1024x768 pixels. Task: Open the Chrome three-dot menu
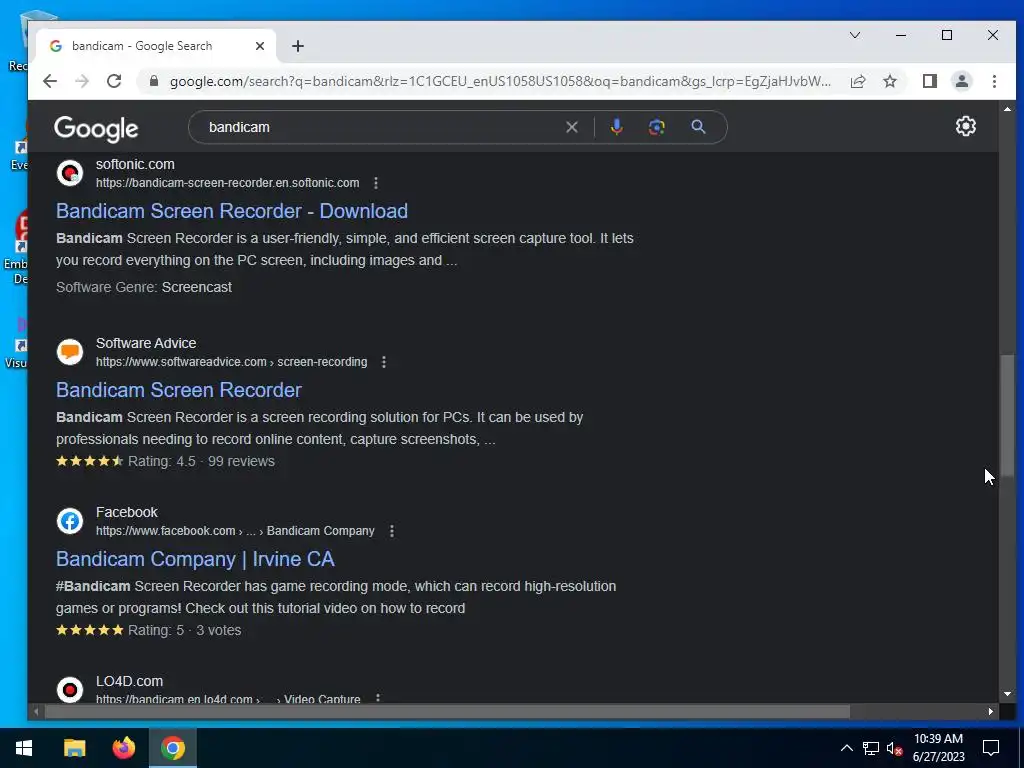pyautogui.click(x=994, y=81)
